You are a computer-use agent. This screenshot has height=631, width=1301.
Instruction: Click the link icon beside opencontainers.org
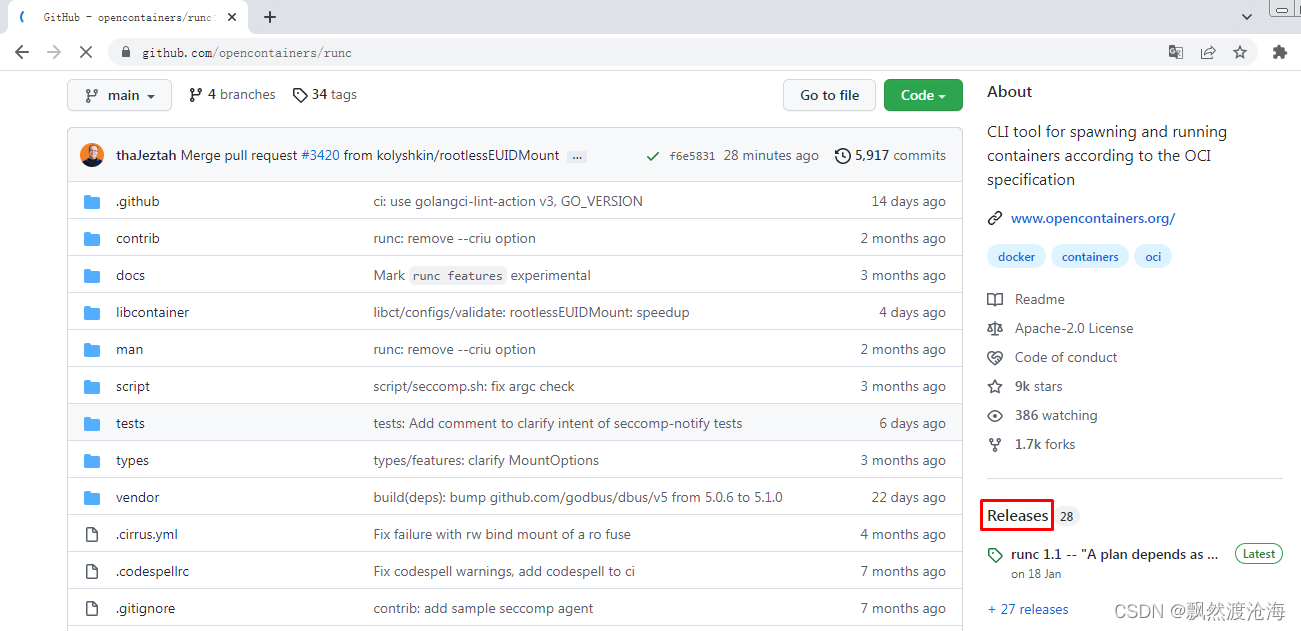pos(995,218)
